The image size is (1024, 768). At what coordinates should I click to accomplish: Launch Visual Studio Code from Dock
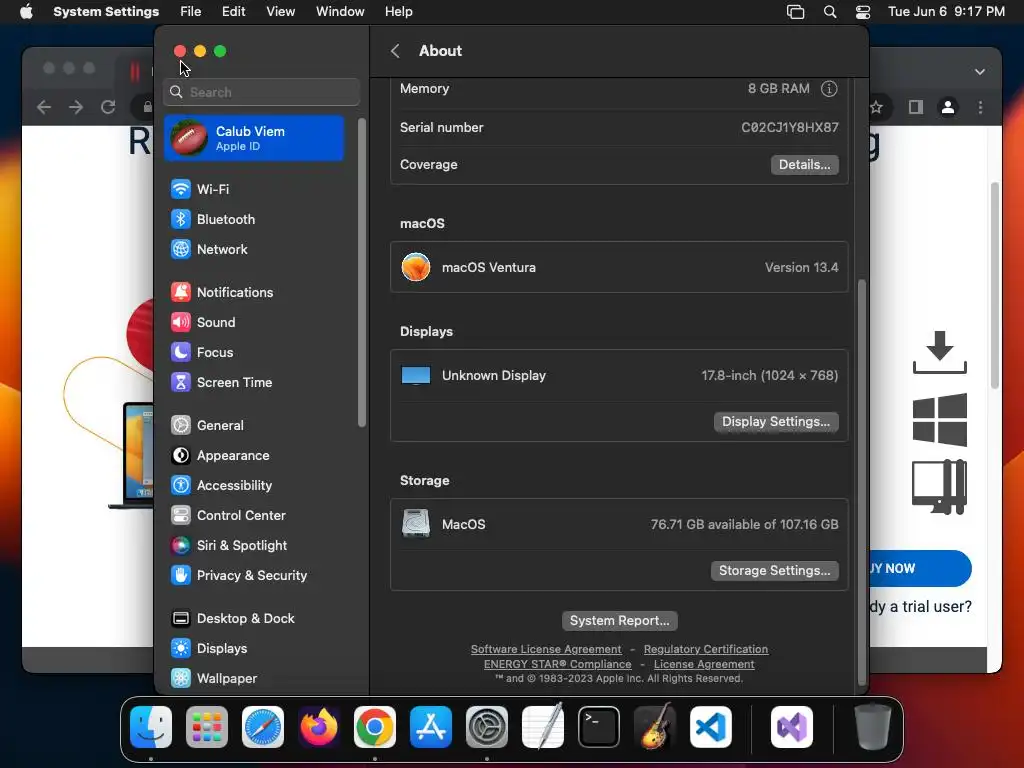(711, 727)
